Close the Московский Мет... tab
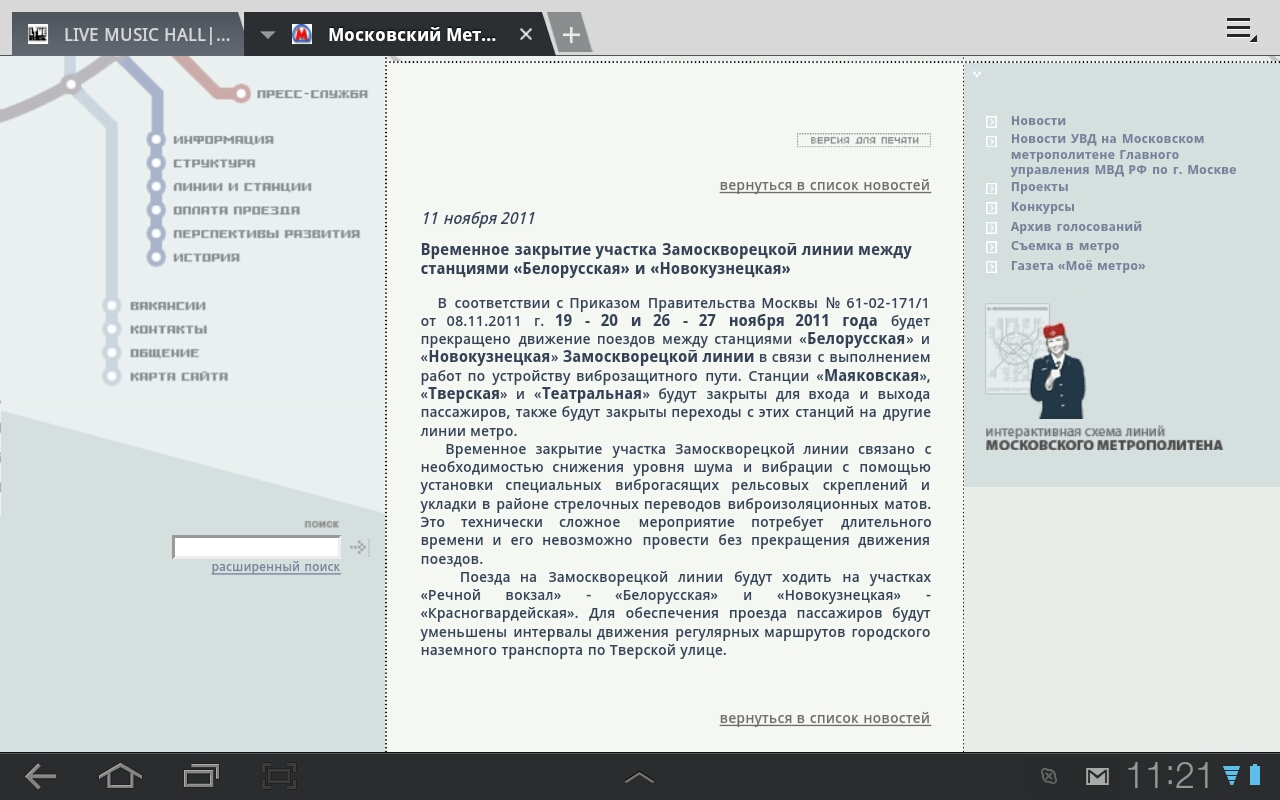Screen dimensions: 1280x800 click(x=526, y=34)
